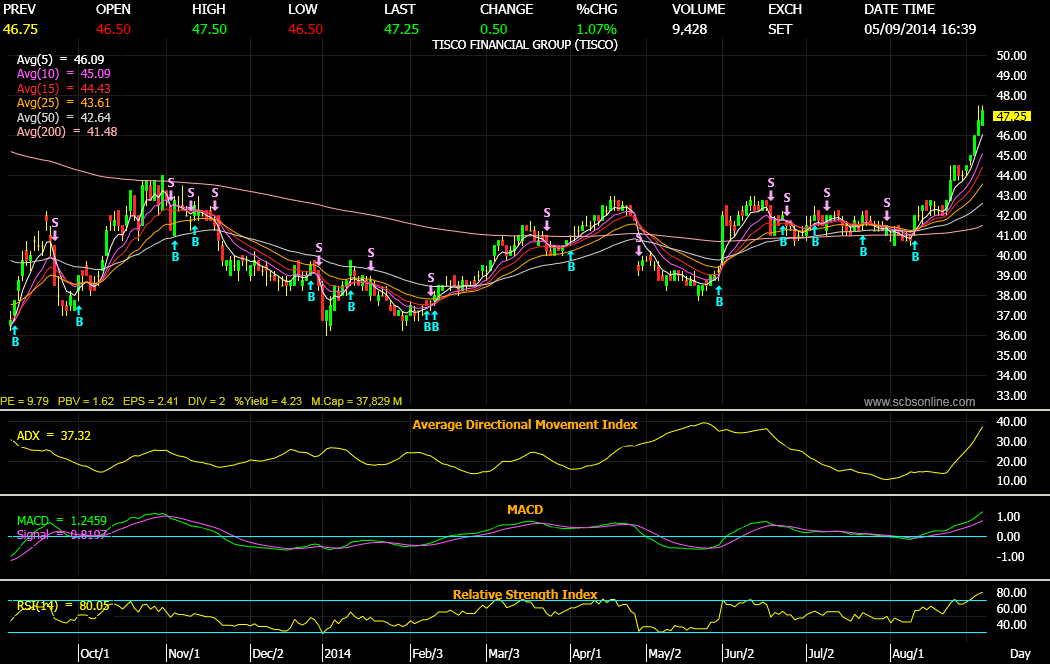Click the Avg(10) = 45.09 legend entry
The image size is (1050, 664).
click(x=64, y=74)
